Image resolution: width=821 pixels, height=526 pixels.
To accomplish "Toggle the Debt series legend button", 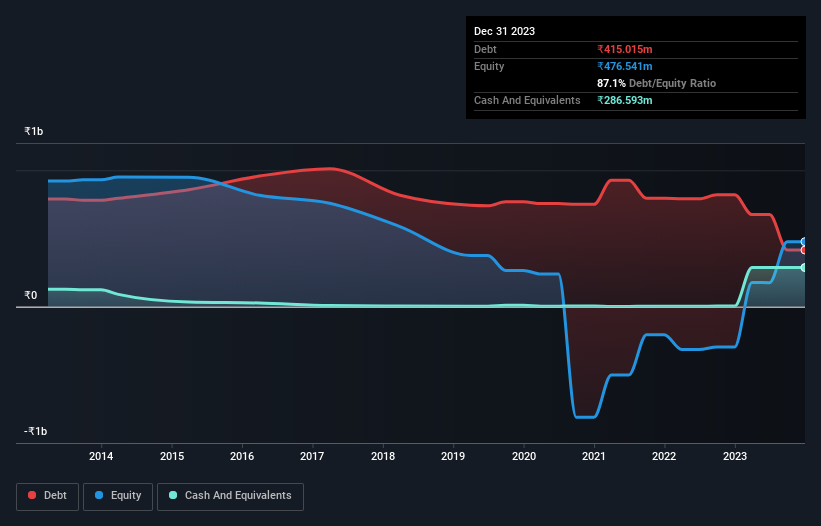I will tap(48, 496).
